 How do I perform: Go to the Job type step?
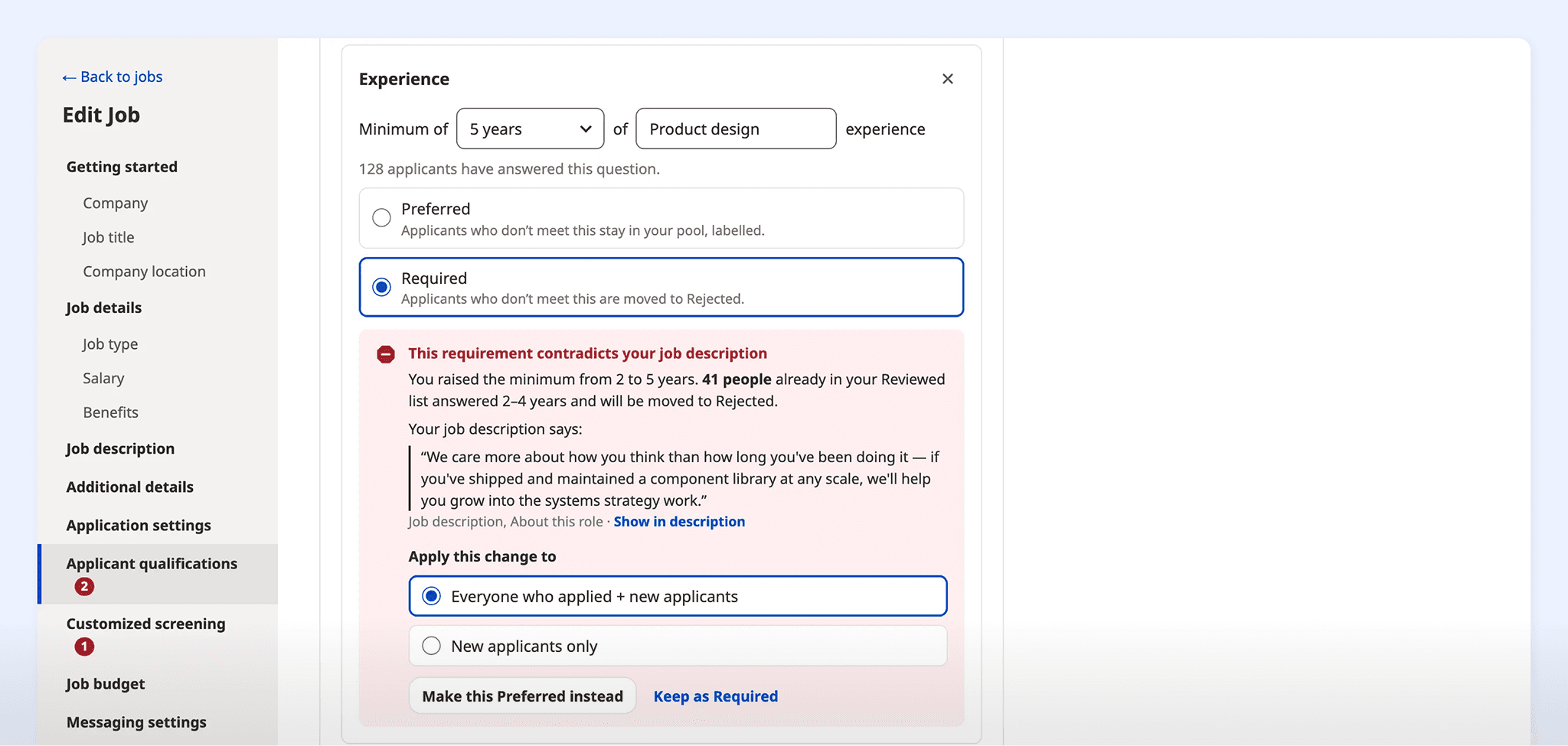click(110, 344)
